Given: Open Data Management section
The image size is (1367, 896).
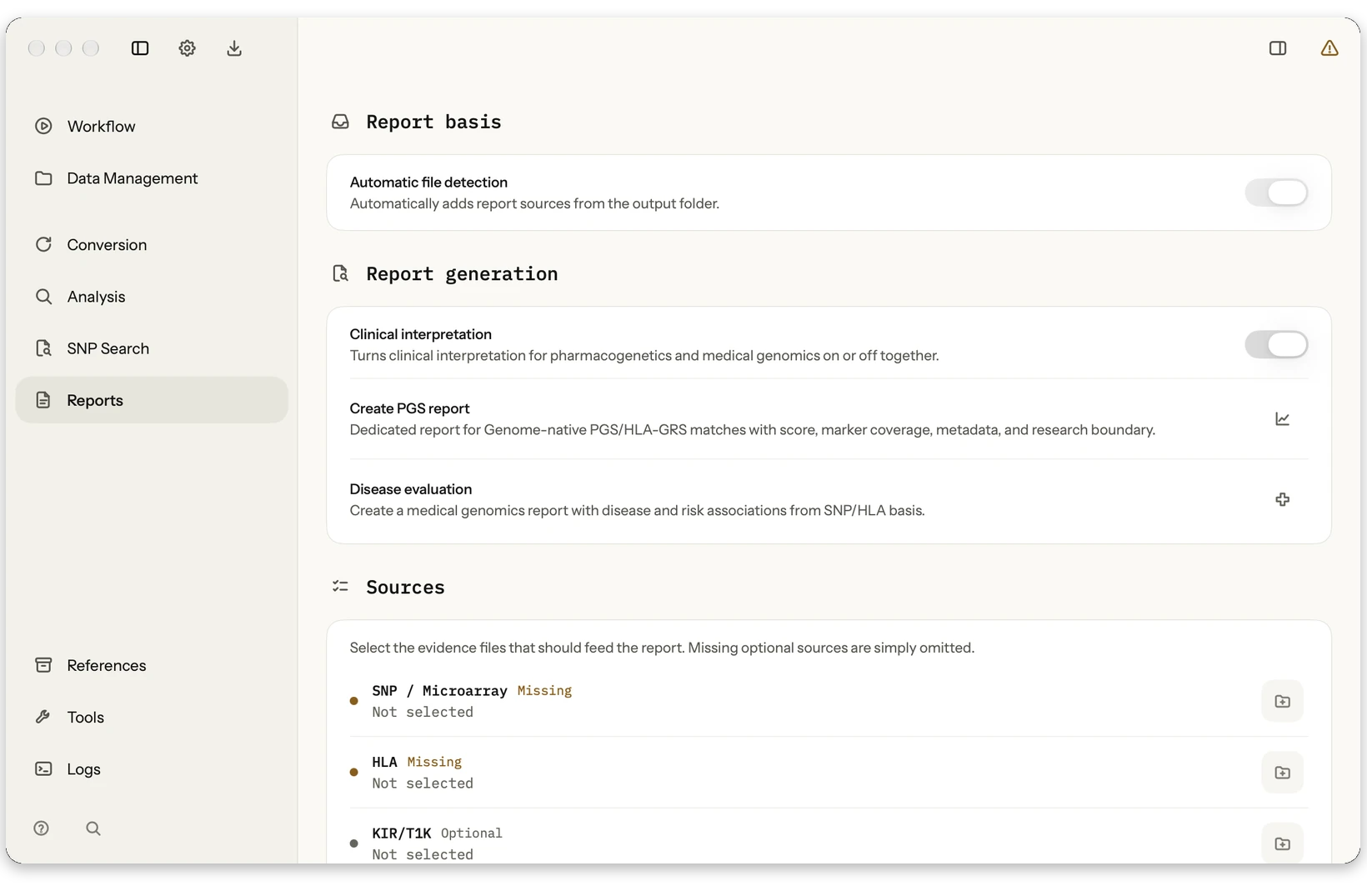Looking at the screenshot, I should coord(152,178).
